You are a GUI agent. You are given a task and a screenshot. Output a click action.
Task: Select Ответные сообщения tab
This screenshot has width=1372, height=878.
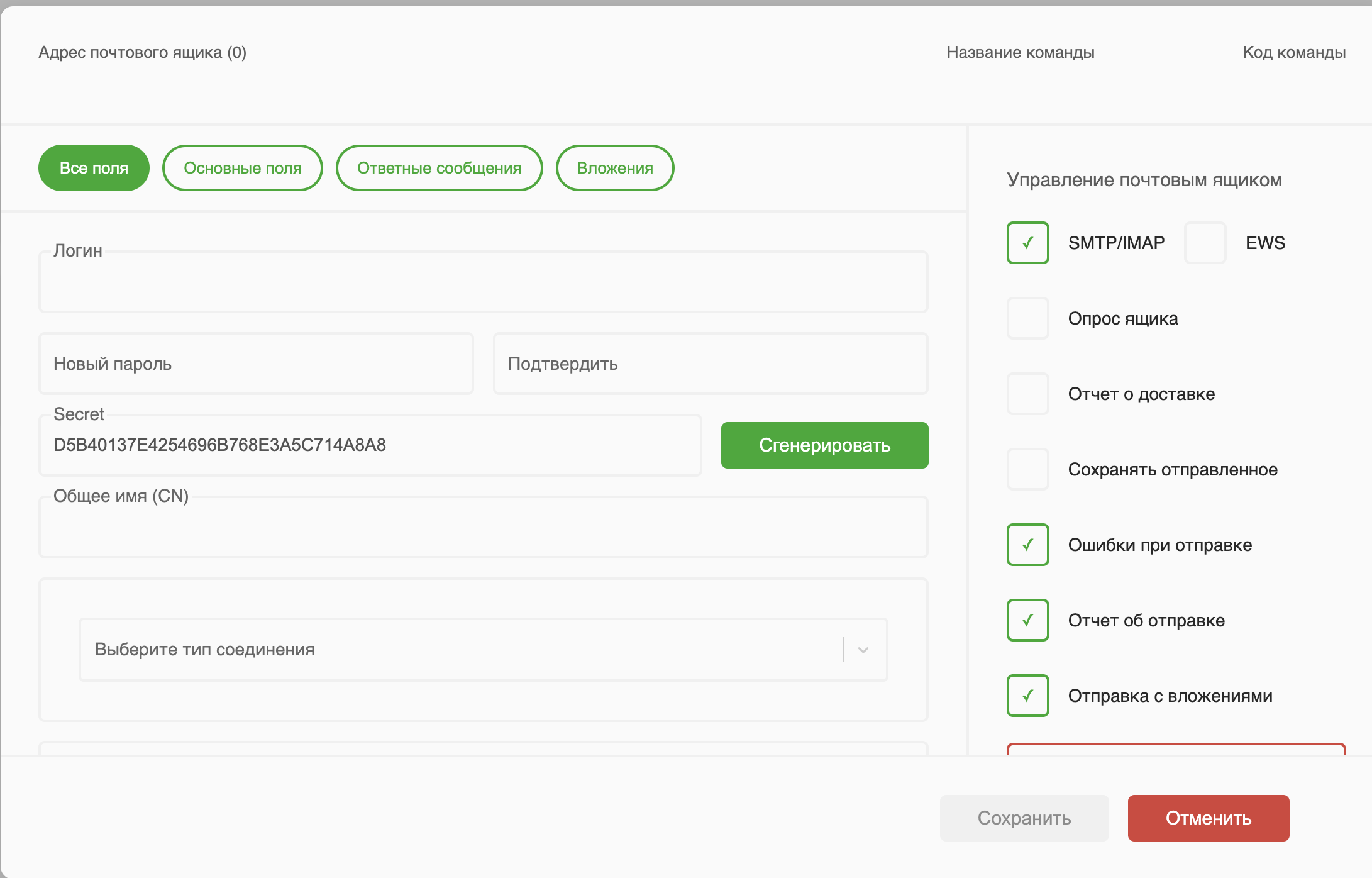(439, 168)
